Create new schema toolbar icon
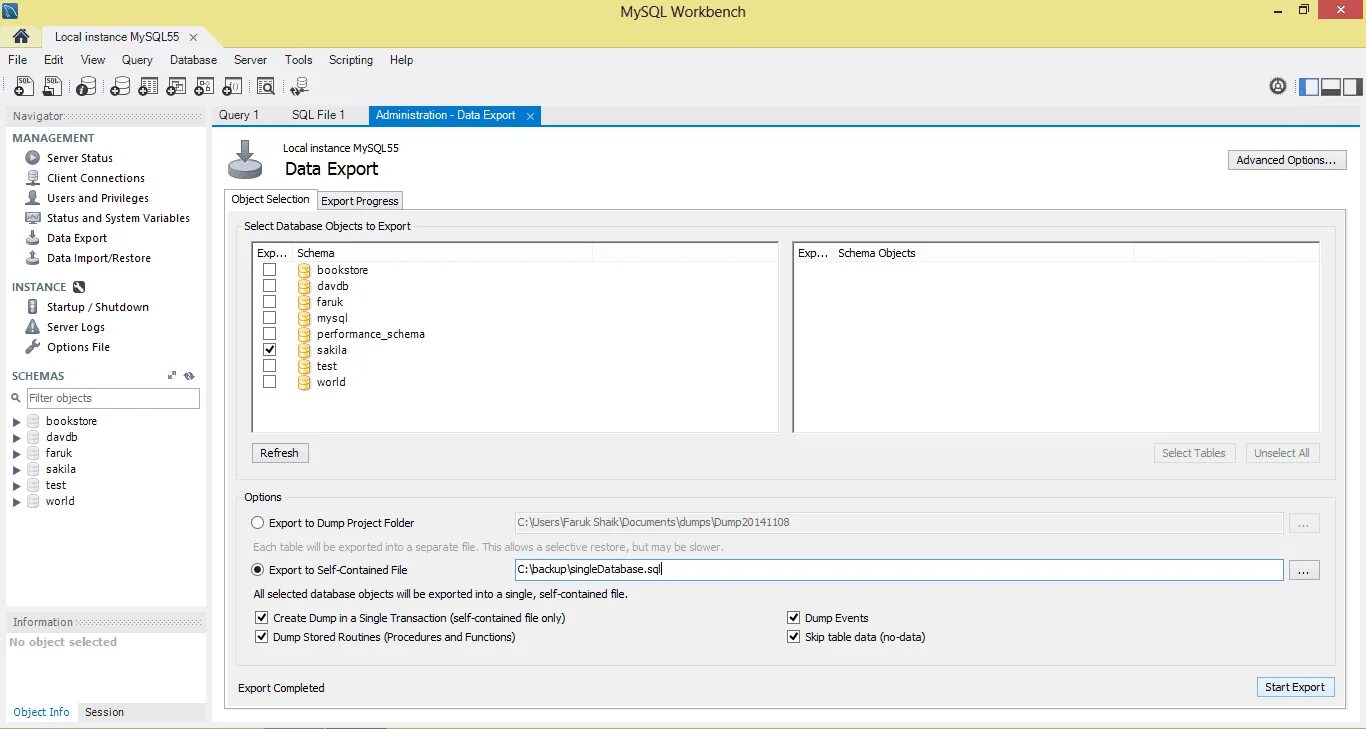The height and width of the screenshot is (729, 1366). click(119, 87)
